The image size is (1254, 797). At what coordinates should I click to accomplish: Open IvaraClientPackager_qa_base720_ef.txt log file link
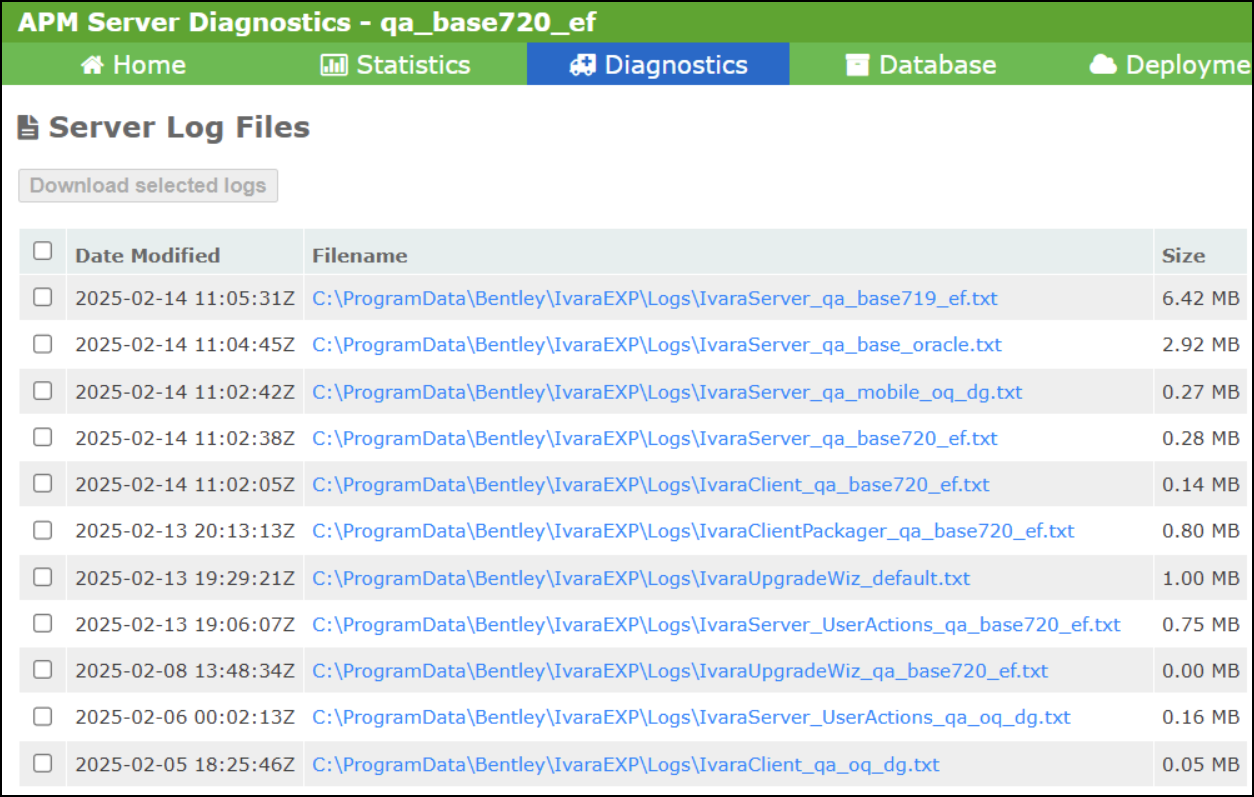(x=693, y=531)
